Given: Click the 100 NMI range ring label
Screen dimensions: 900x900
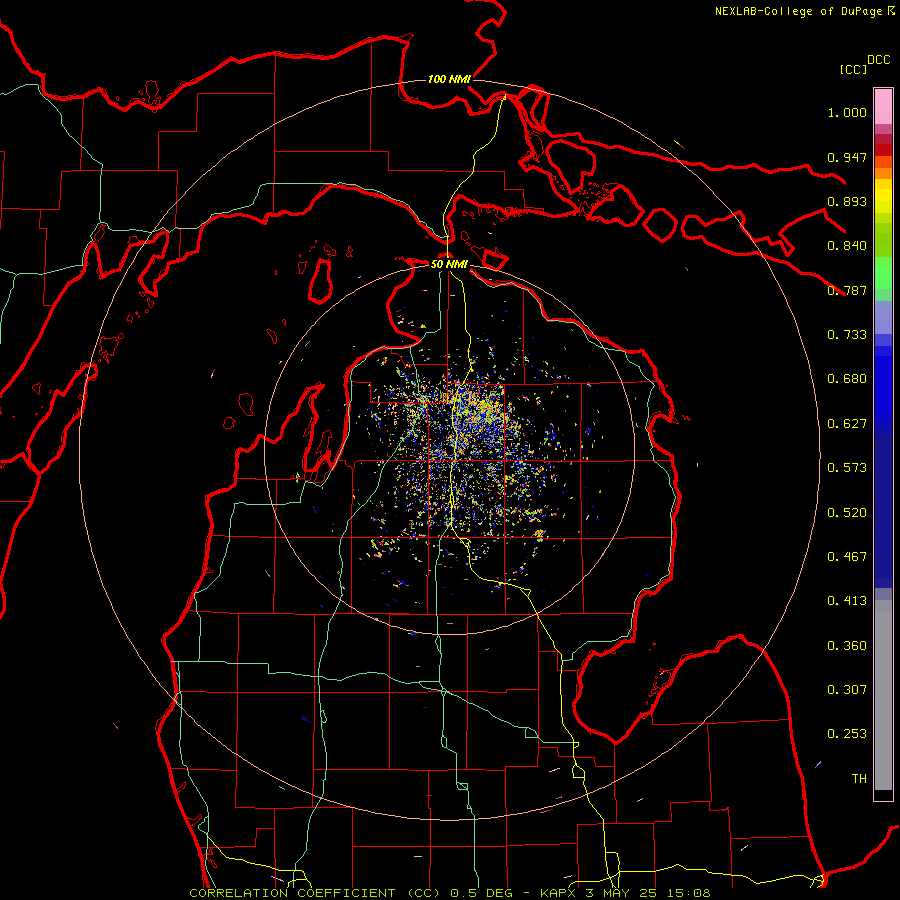Looking at the screenshot, I should pyautogui.click(x=449, y=79).
